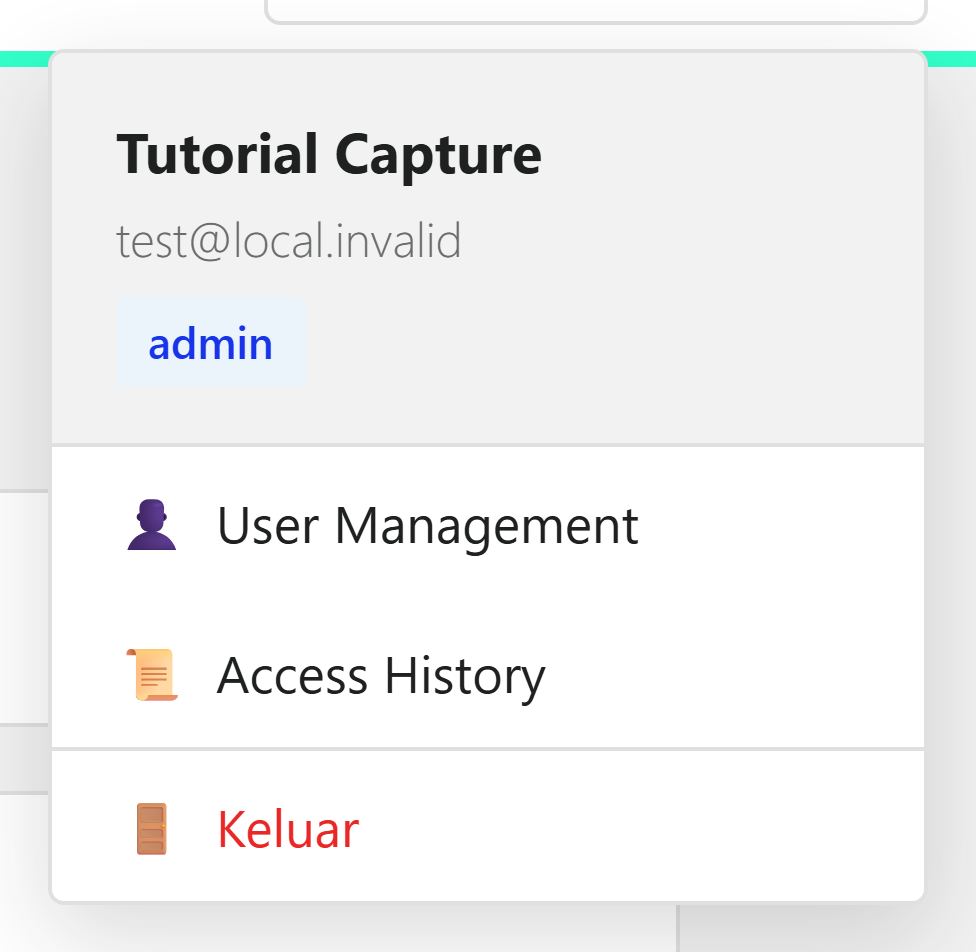Click the purple User Management person icon
The image size is (976, 952).
click(152, 525)
